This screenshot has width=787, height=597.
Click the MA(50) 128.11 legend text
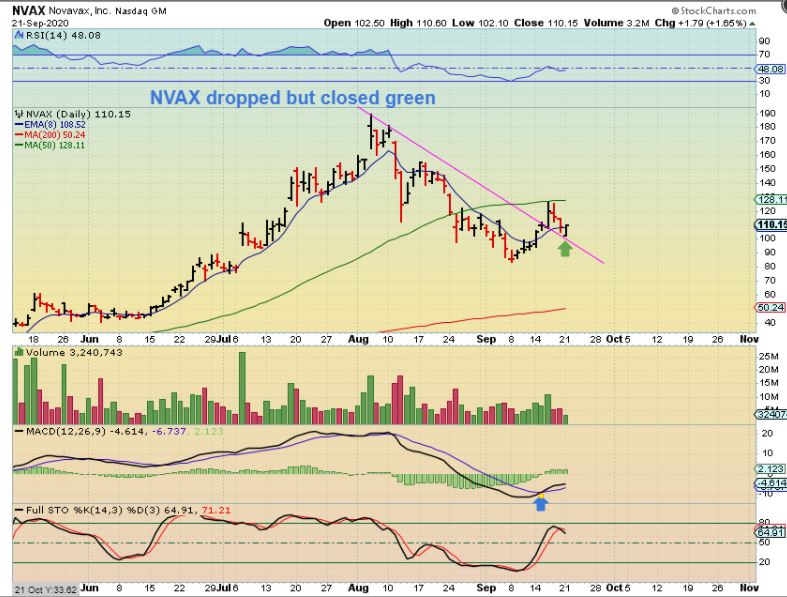(x=55, y=146)
